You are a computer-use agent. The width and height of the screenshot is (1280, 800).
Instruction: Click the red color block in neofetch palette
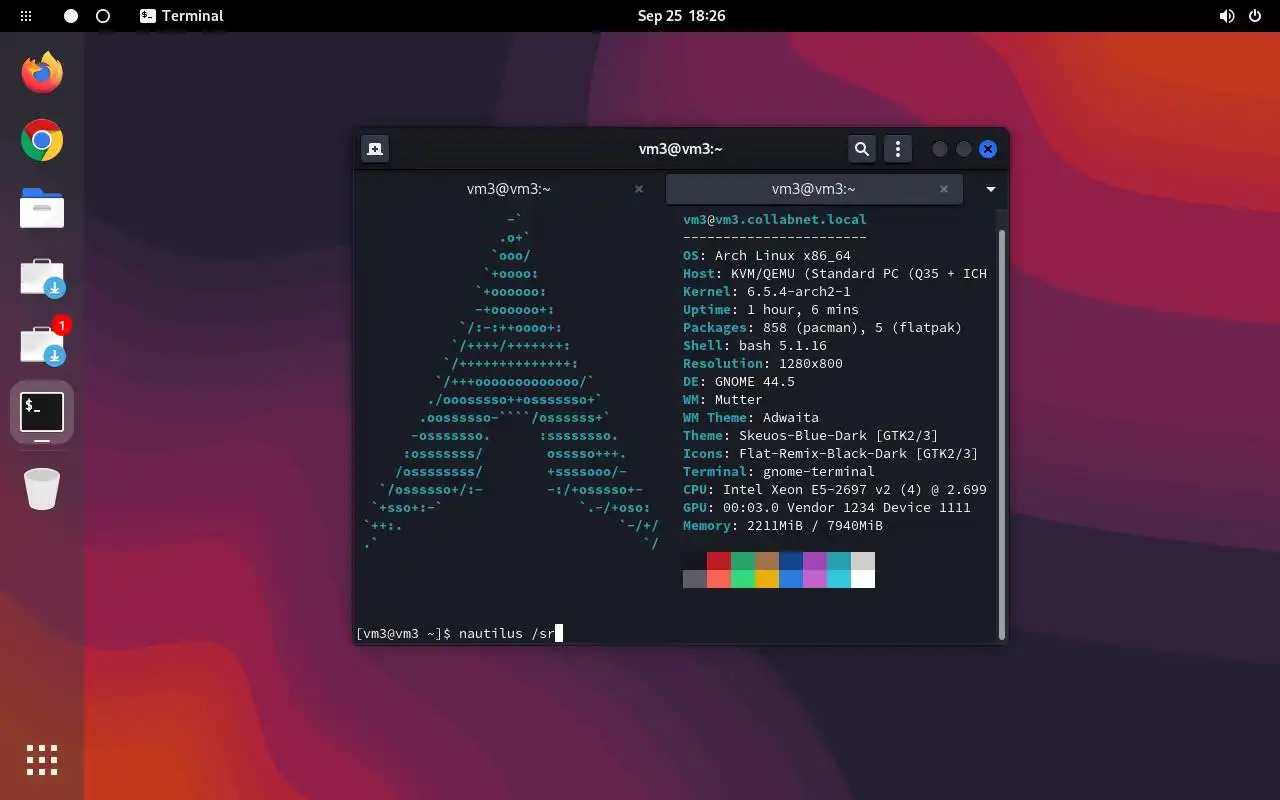click(719, 561)
